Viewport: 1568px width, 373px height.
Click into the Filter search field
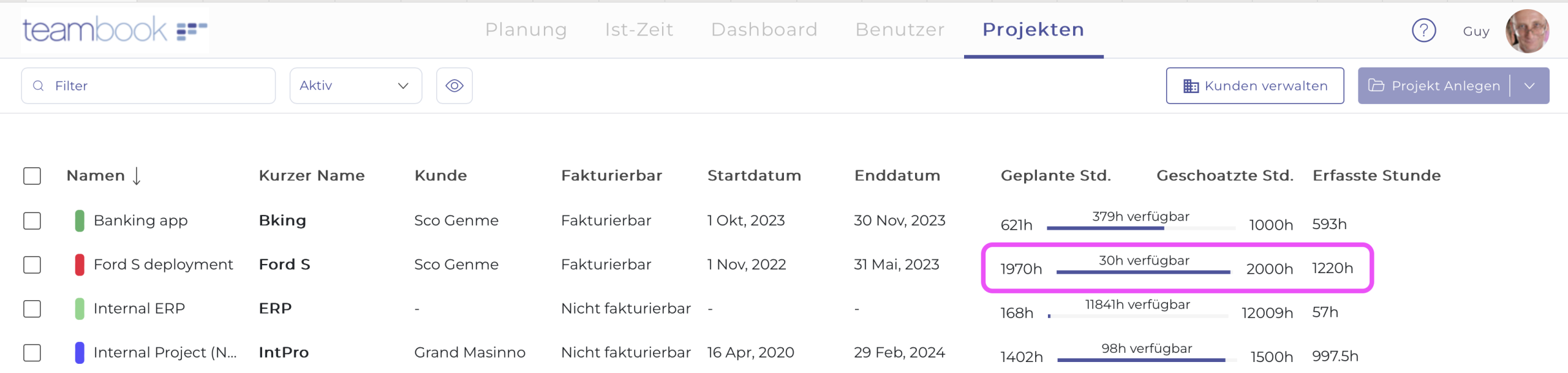pyautogui.click(x=159, y=86)
